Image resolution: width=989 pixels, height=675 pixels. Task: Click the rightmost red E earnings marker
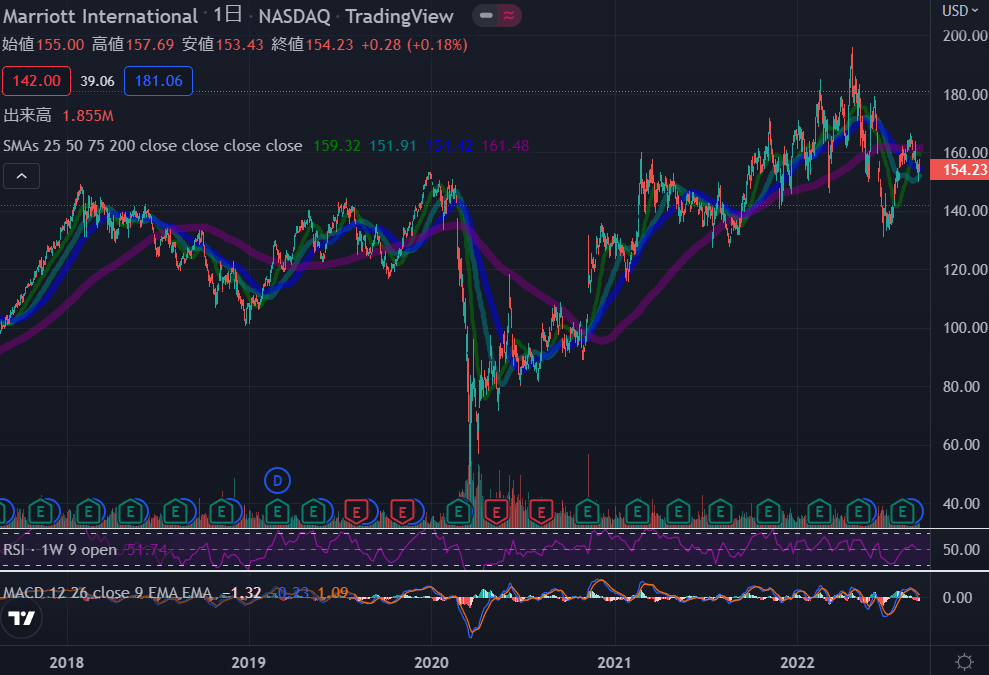(x=541, y=512)
